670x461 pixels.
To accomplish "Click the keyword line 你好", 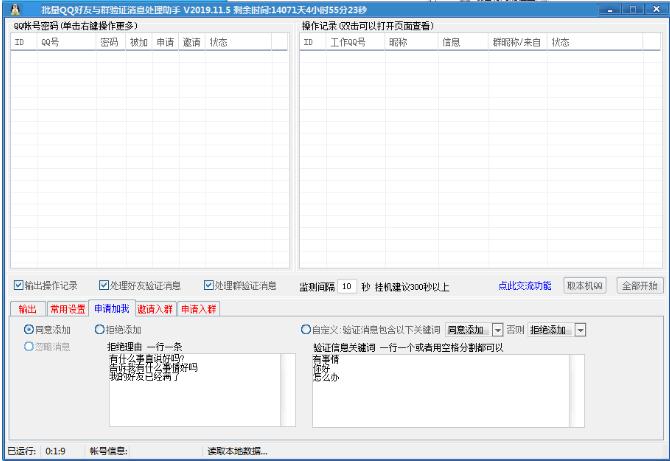I will [322, 368].
